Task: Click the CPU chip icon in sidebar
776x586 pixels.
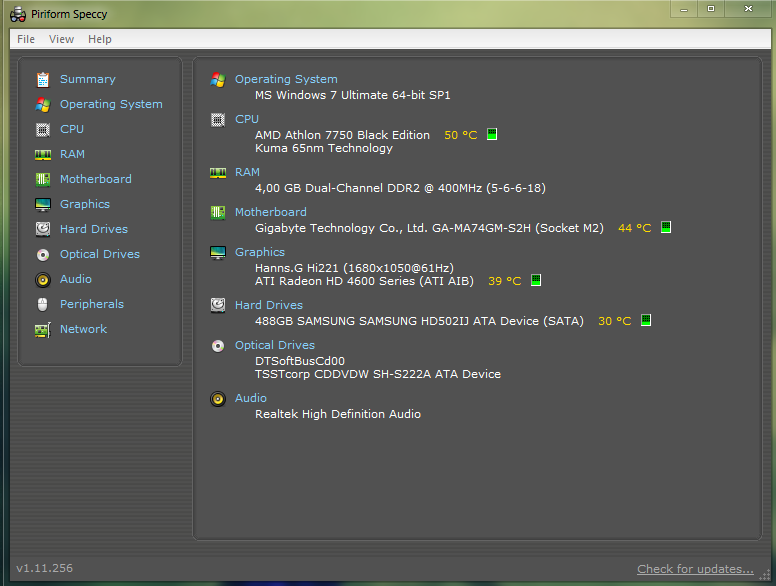Action: point(42,129)
